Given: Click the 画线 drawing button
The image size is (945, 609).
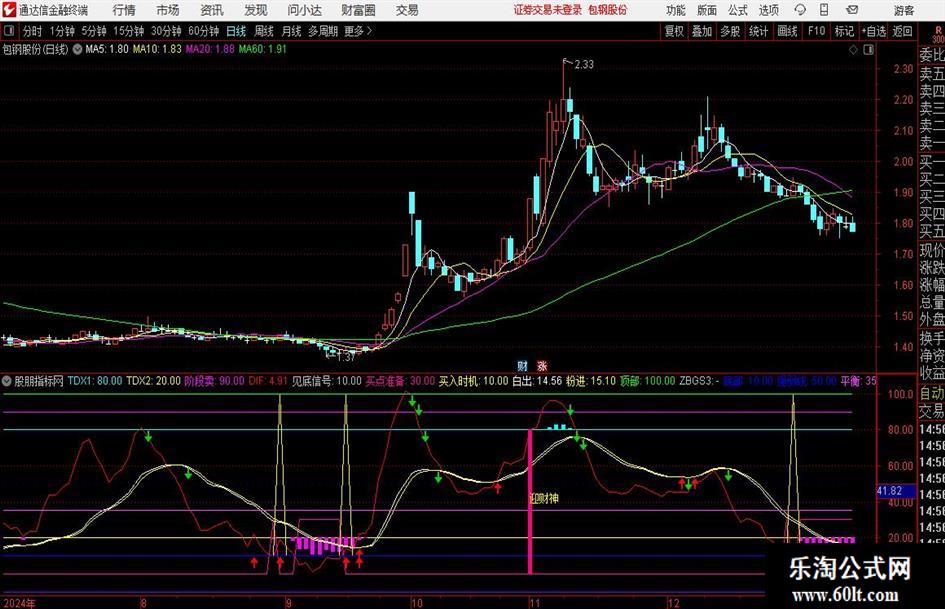Looking at the screenshot, I should click(x=787, y=31).
